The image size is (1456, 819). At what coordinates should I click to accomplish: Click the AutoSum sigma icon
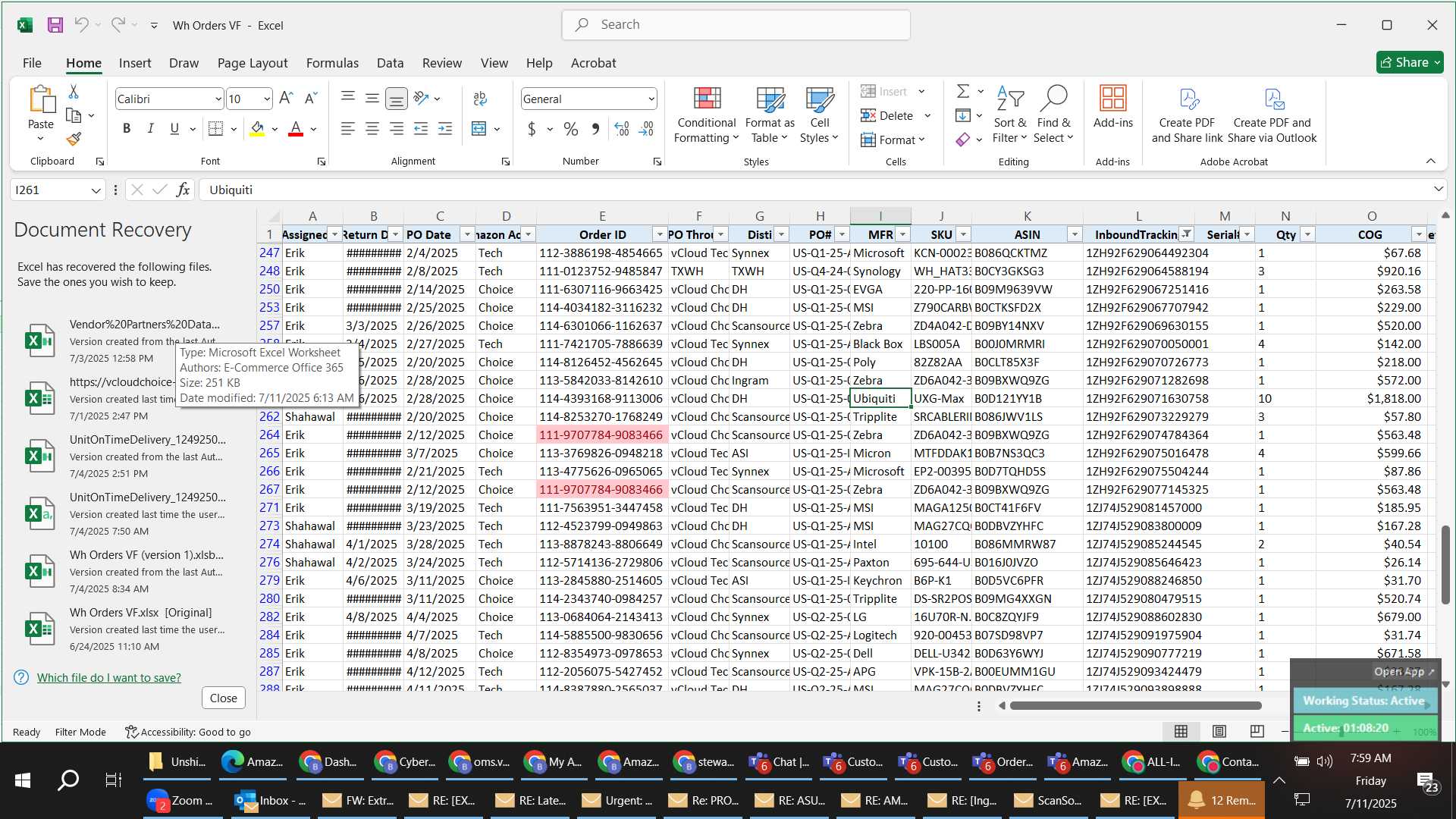click(963, 91)
